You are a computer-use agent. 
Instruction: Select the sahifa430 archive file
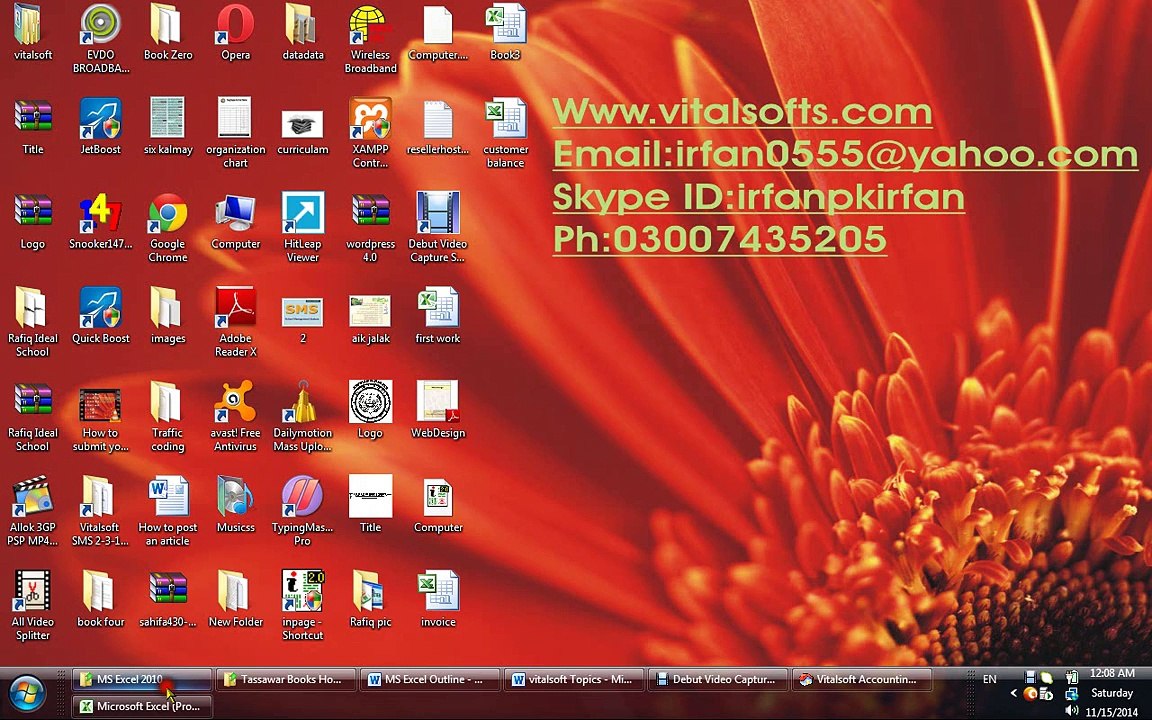coord(168,600)
